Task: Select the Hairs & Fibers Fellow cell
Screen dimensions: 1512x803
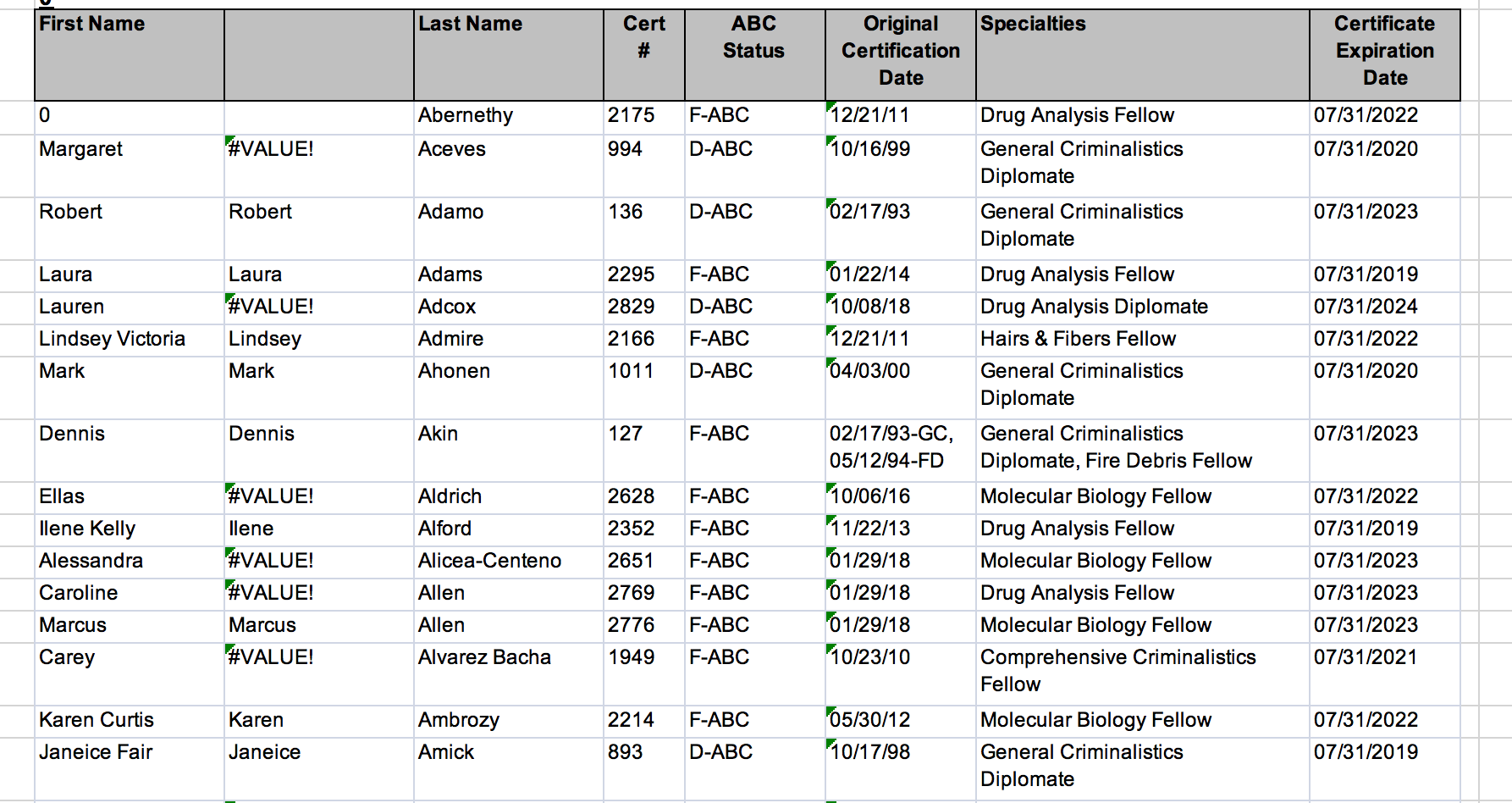Action: point(1143,341)
